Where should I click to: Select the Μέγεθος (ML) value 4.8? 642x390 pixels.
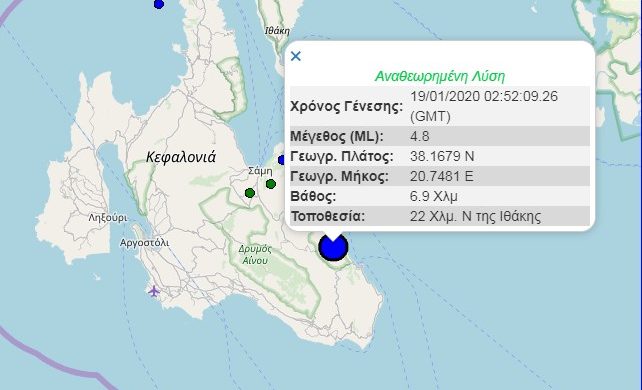click(420, 136)
